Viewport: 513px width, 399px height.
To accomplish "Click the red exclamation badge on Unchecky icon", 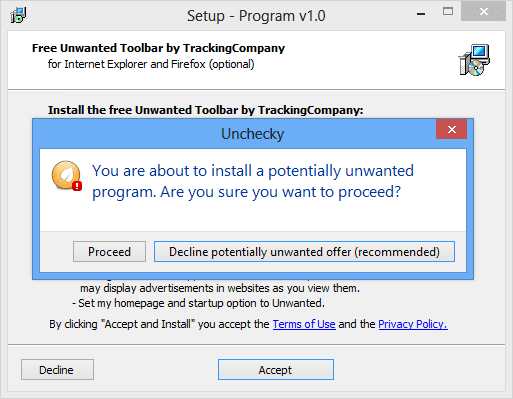I will tap(77, 186).
